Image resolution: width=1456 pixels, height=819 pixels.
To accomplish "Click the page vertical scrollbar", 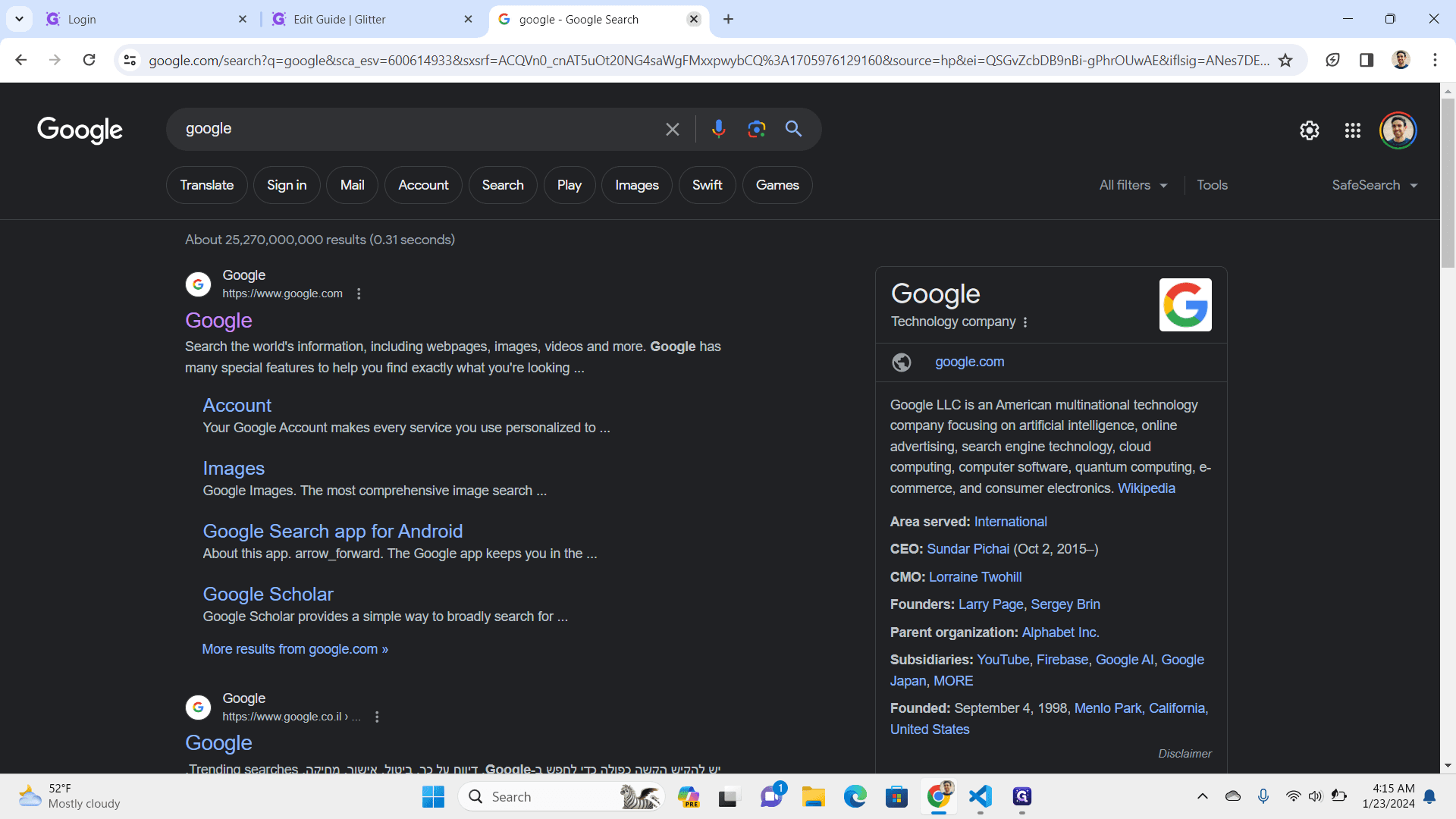I will coord(1448,182).
